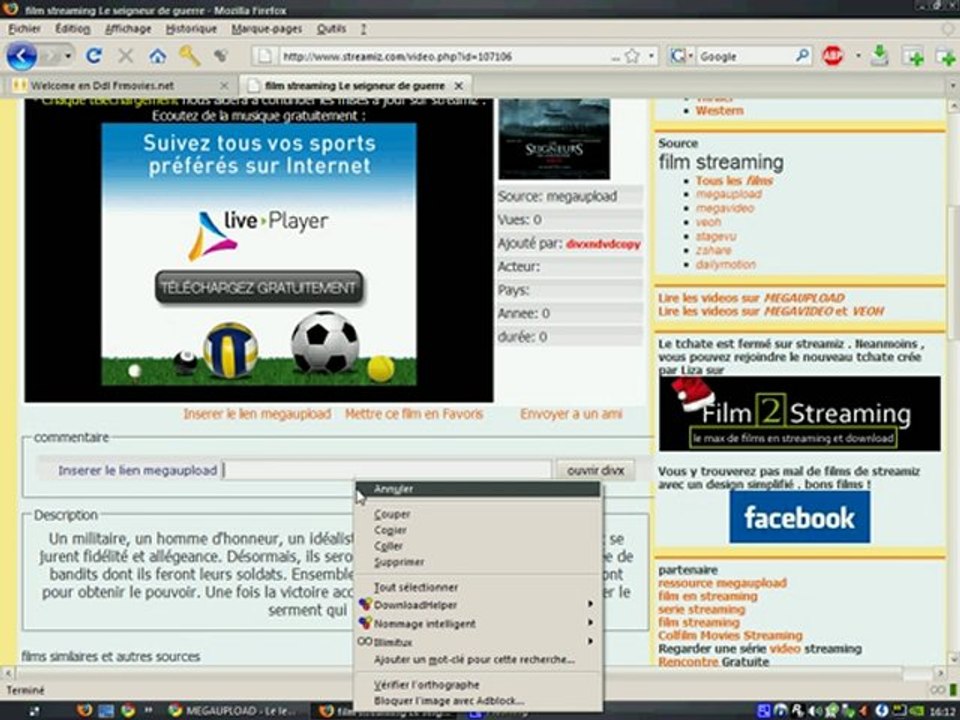The image size is (960, 720).
Task: Open the Marque-pages menu
Action: tap(266, 29)
